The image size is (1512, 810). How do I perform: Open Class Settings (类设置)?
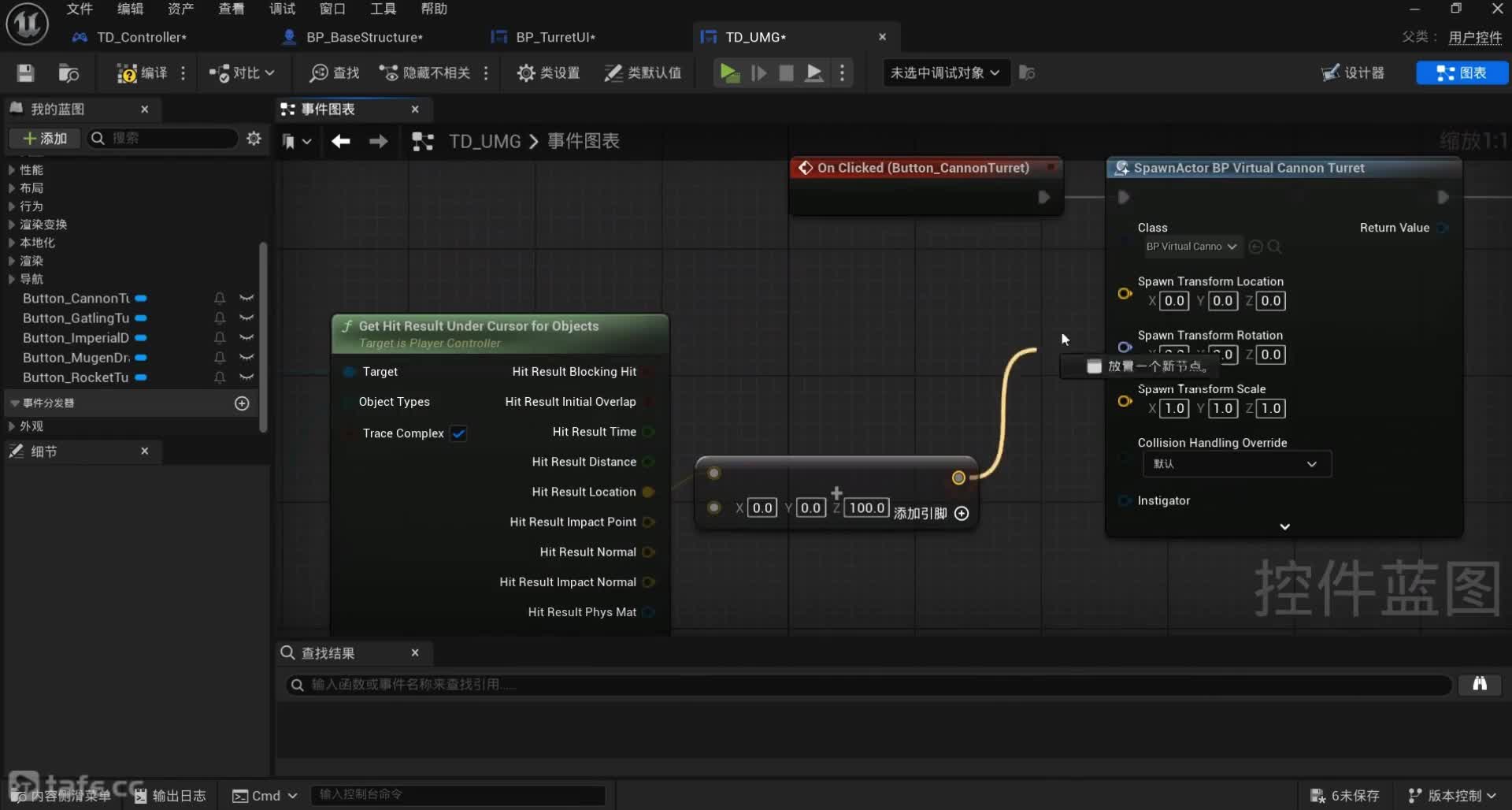[x=549, y=73]
